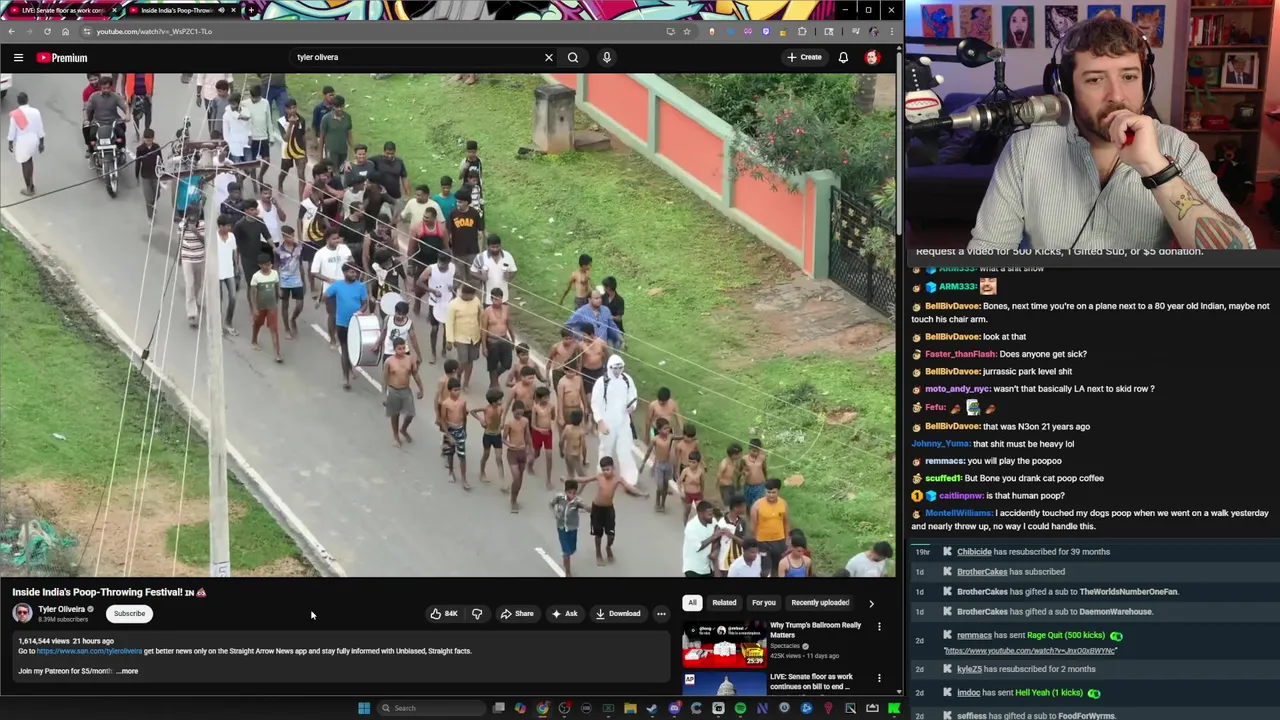Screen dimensions: 1280x720
Task: Open the YouTube guide hamburger menu
Action: point(18,58)
